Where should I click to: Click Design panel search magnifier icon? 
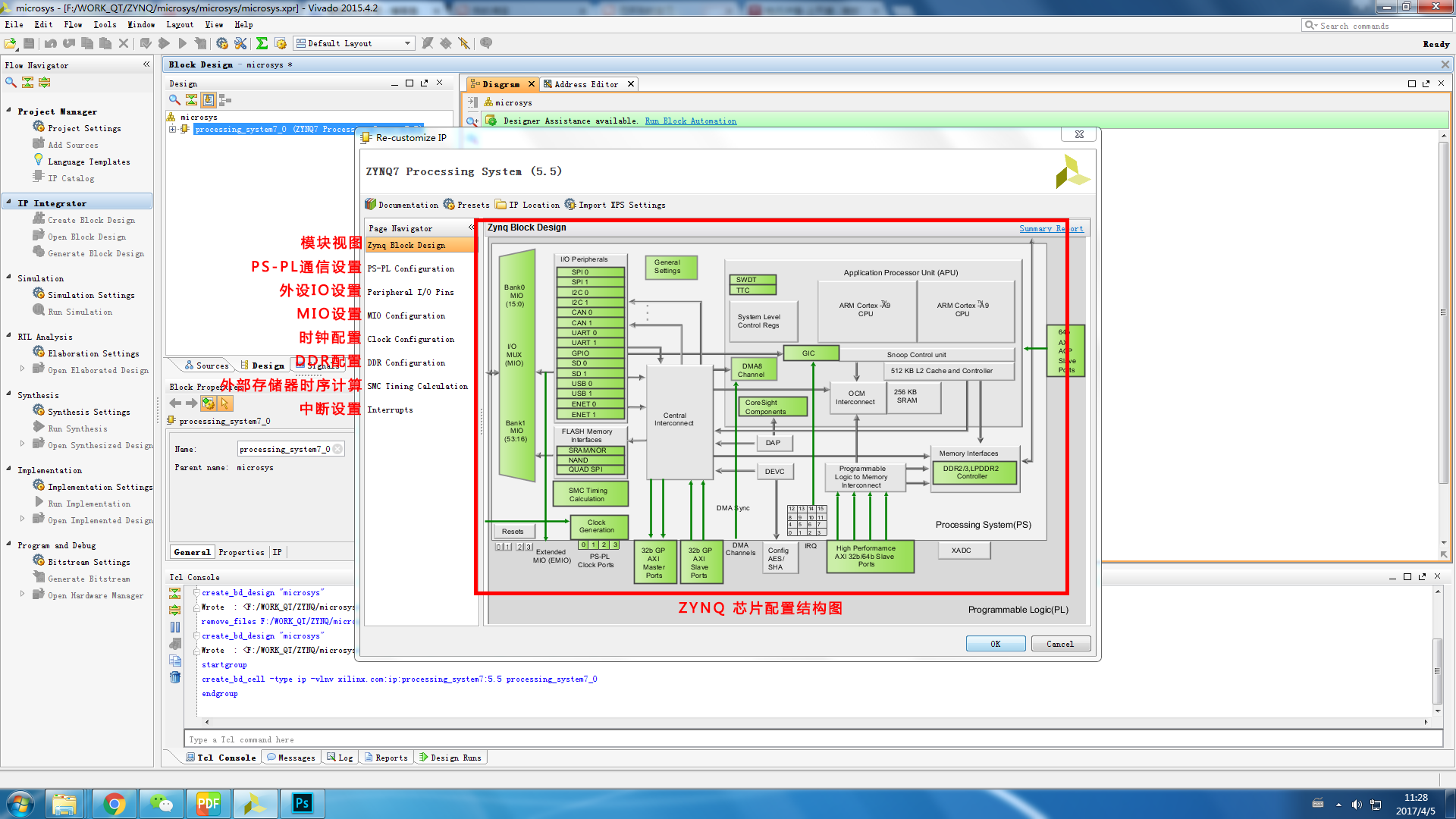[x=174, y=99]
